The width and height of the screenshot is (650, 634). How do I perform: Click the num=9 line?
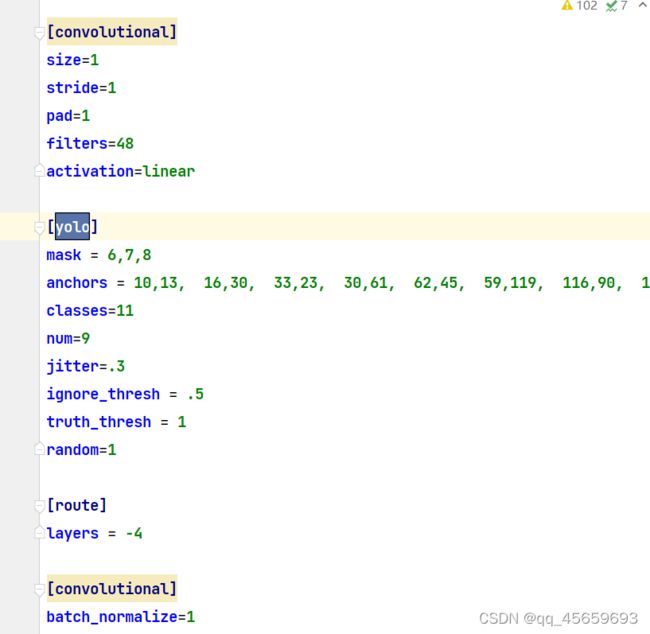click(68, 338)
